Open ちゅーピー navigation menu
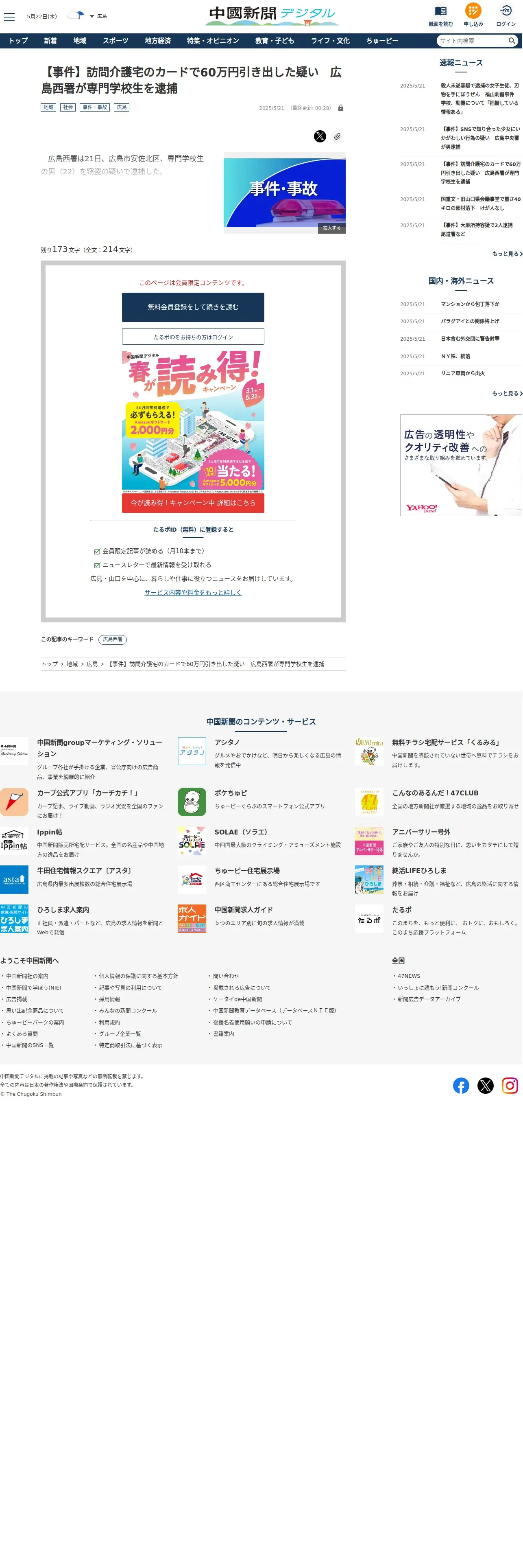The height and width of the screenshot is (1568, 523). coord(382,41)
